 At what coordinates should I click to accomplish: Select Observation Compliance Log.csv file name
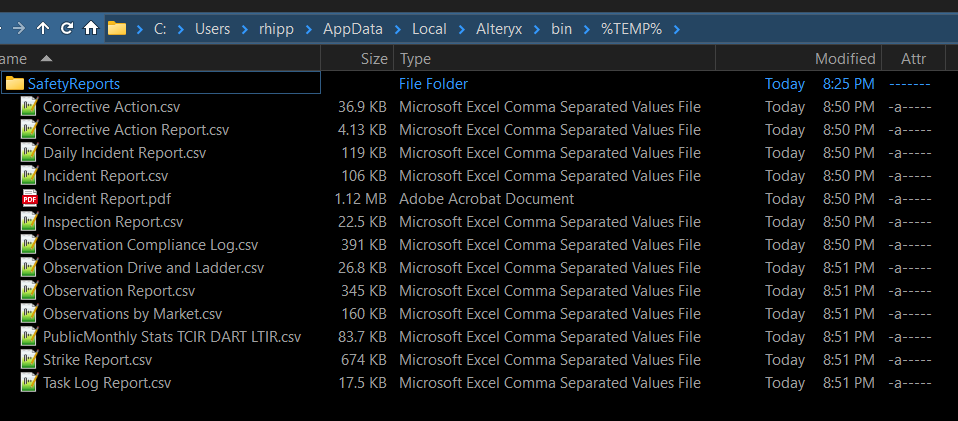click(x=151, y=245)
